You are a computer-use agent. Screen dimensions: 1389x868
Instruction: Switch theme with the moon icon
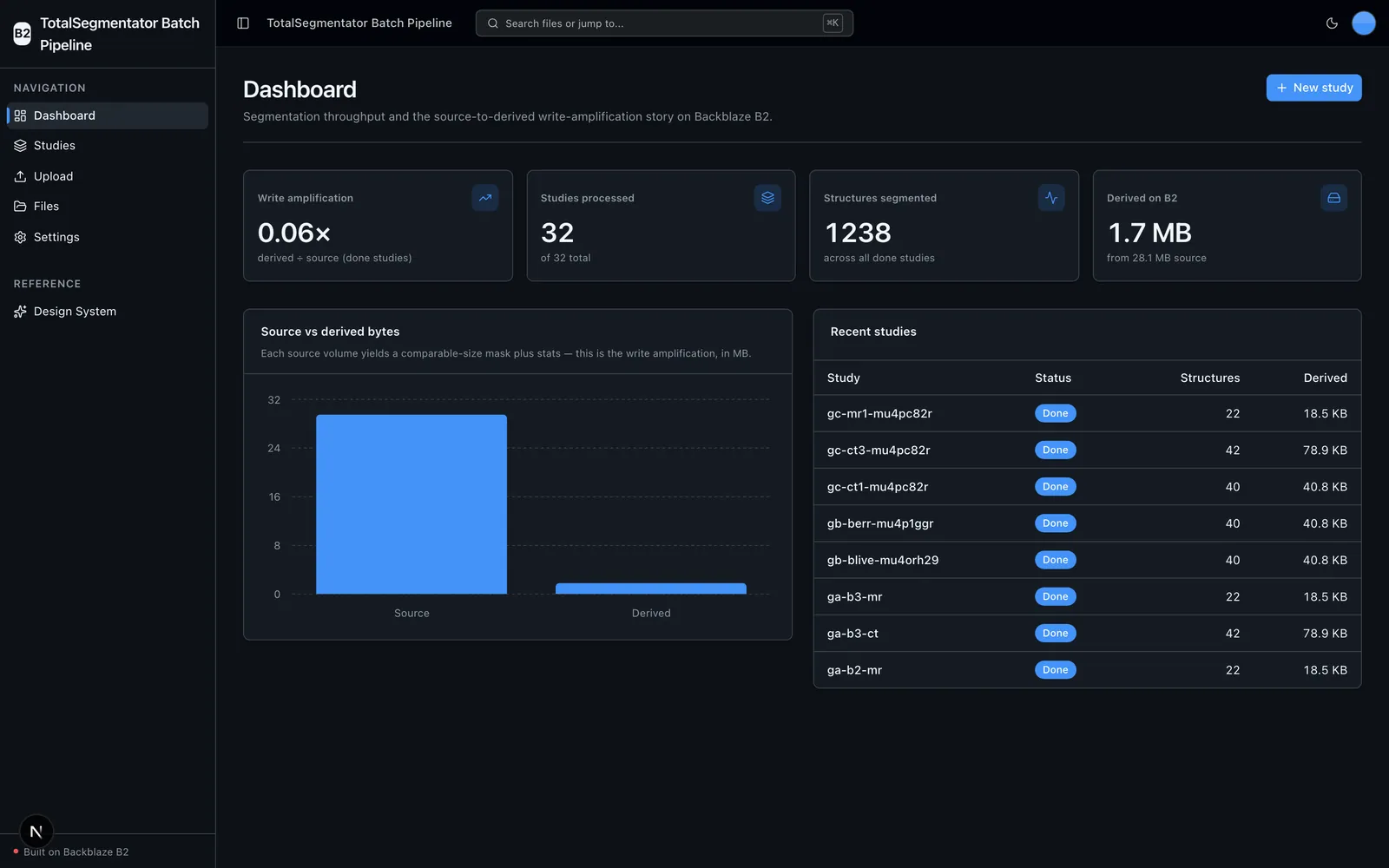[x=1332, y=23]
